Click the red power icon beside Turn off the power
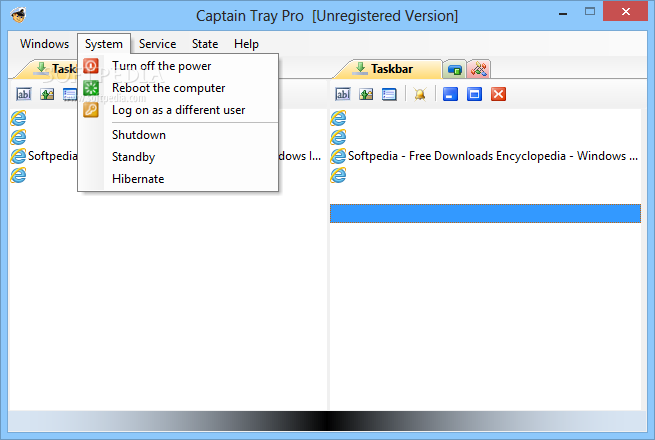 (x=91, y=66)
